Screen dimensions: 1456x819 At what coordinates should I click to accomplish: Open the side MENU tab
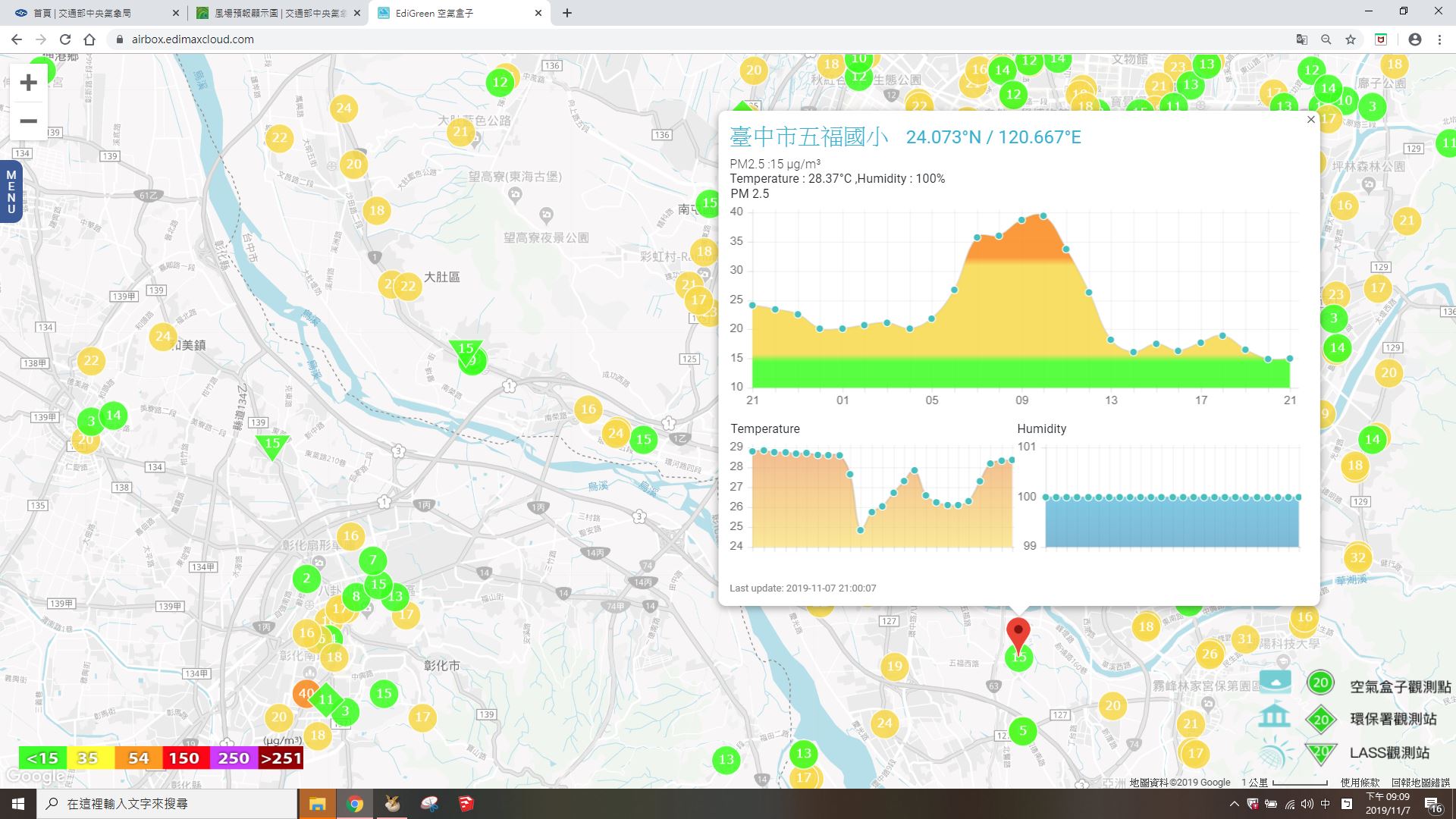[11, 192]
